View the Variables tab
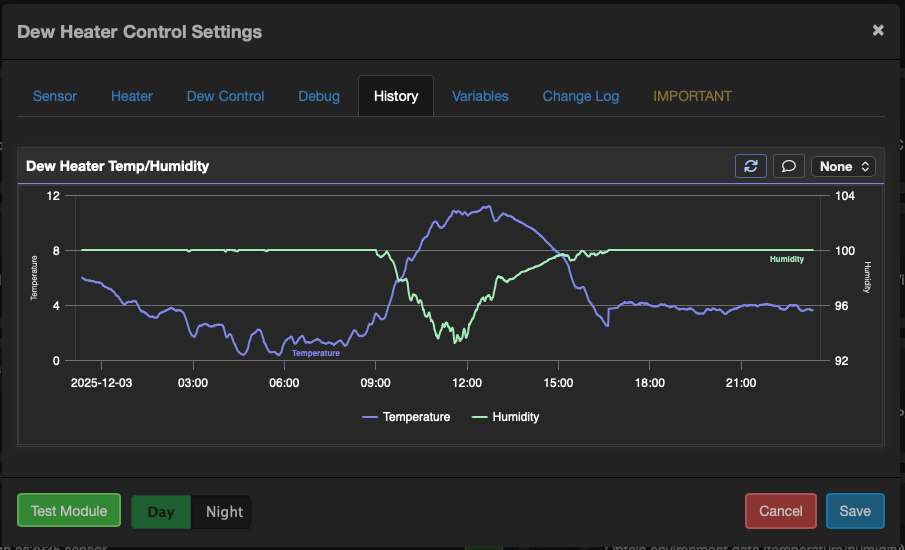This screenshot has height=550, width=905. 480,96
